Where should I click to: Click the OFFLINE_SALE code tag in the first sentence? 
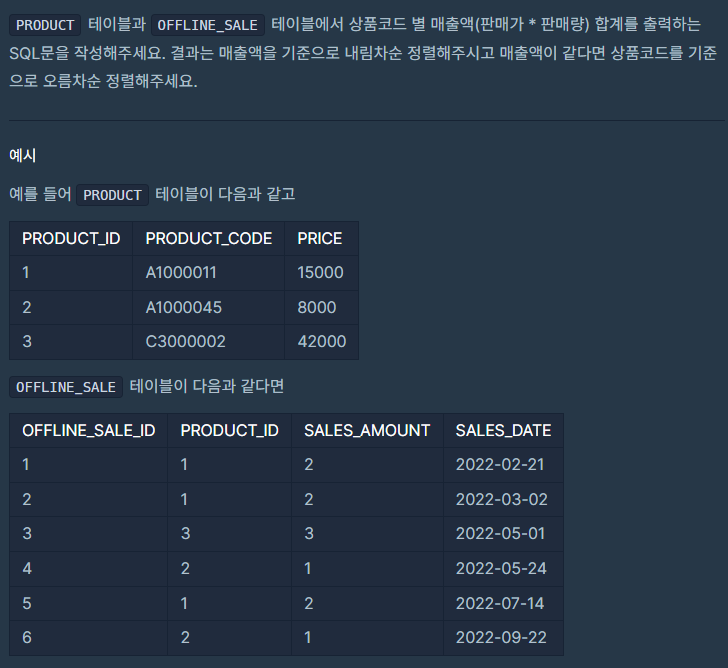(208, 25)
